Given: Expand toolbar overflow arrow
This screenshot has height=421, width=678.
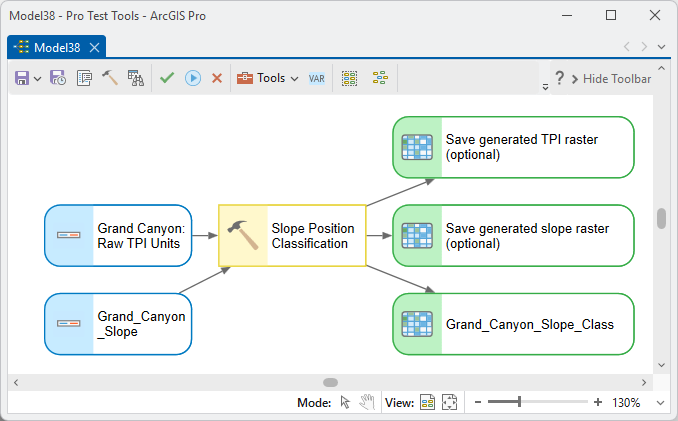Looking at the screenshot, I should [x=545, y=87].
